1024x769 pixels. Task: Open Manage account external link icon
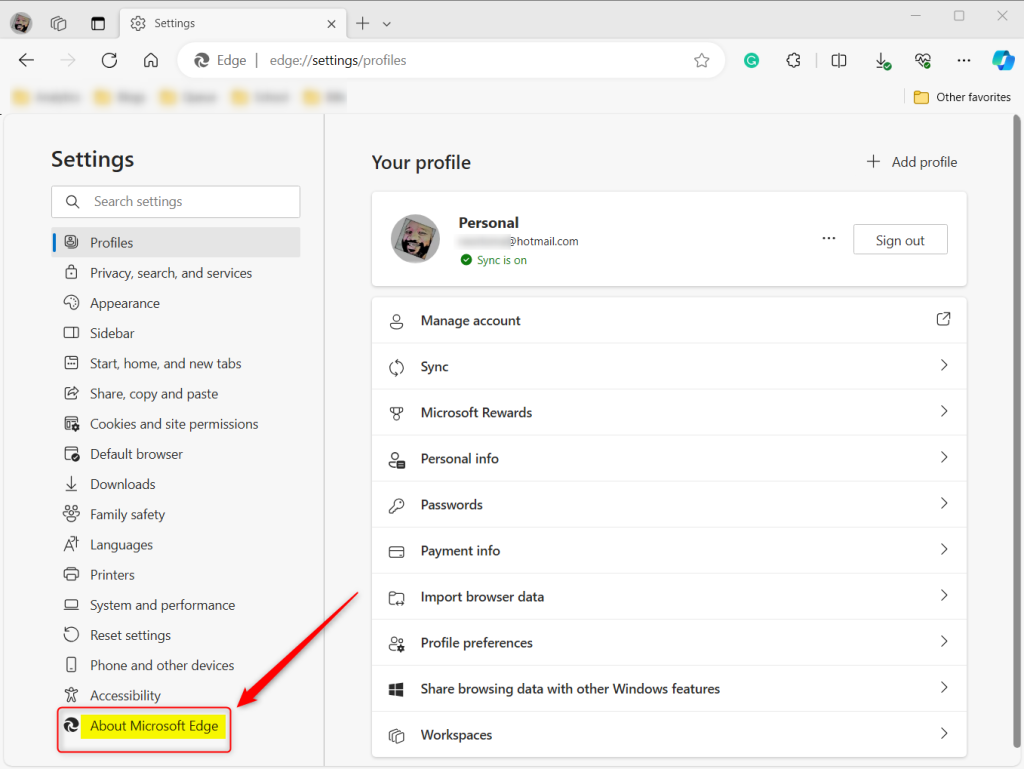pos(943,319)
